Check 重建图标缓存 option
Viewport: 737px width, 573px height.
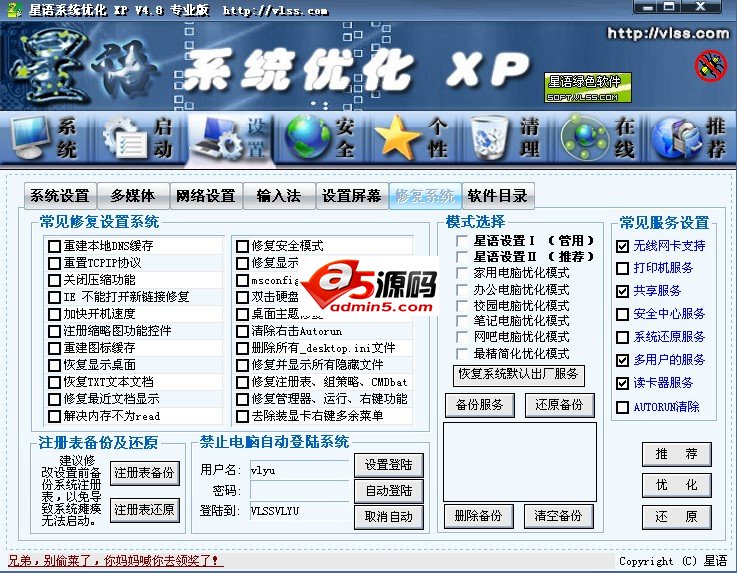(x=55, y=348)
